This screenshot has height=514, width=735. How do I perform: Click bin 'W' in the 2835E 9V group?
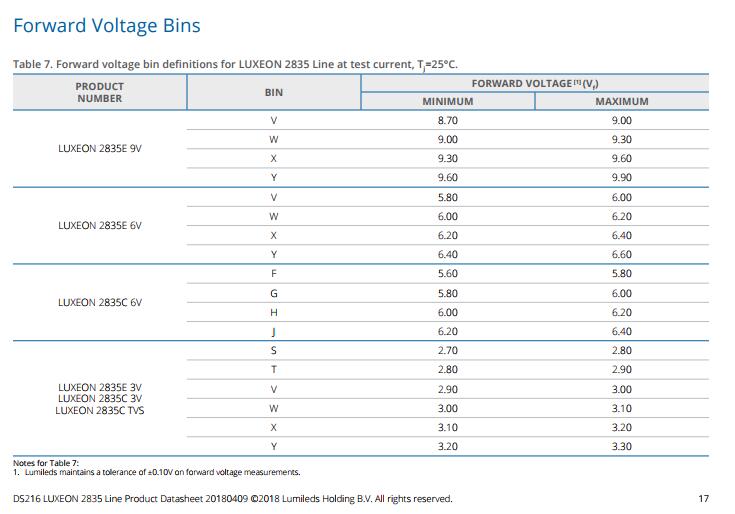click(x=274, y=140)
